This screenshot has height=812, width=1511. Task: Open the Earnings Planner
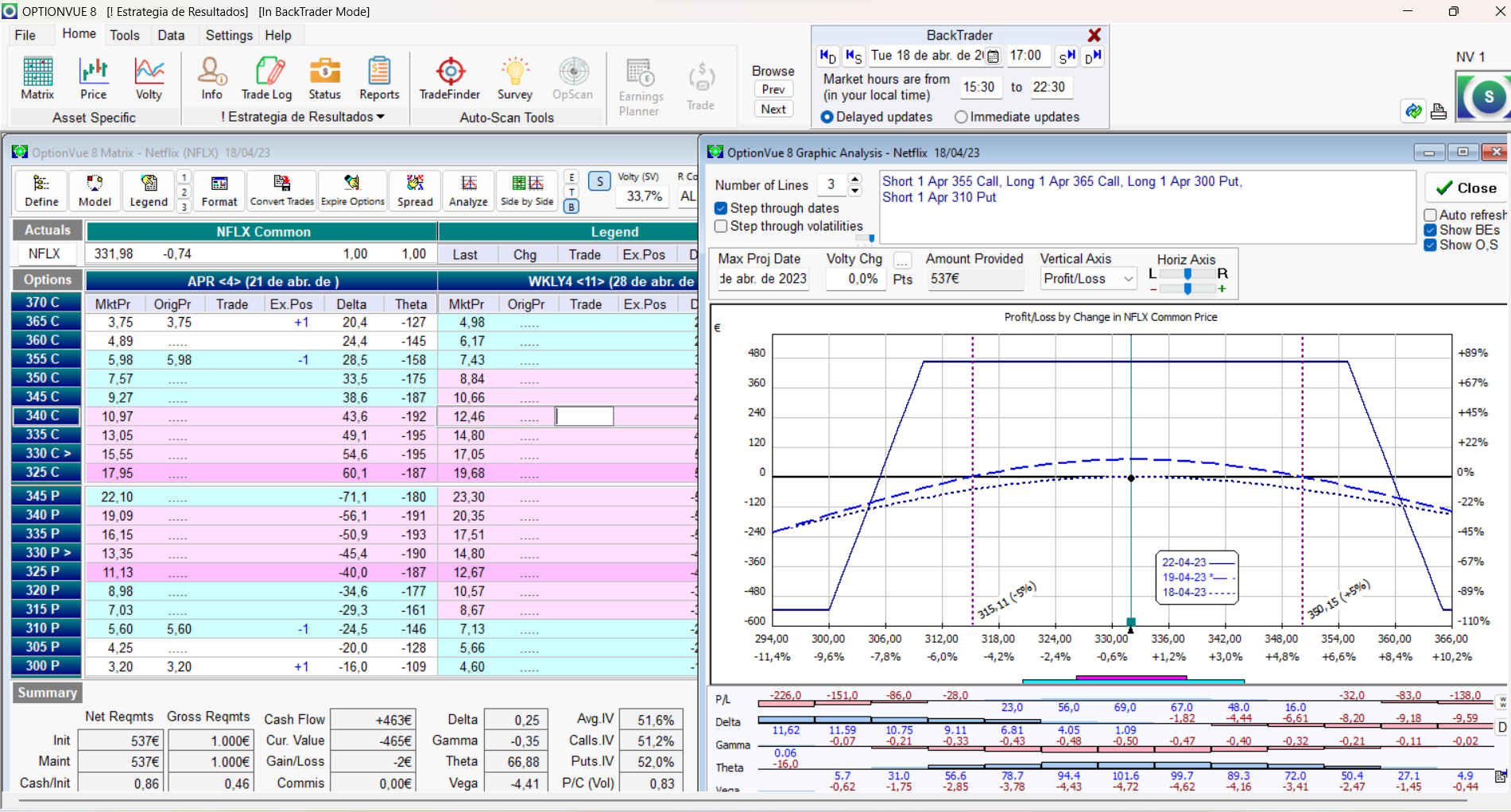tap(641, 87)
